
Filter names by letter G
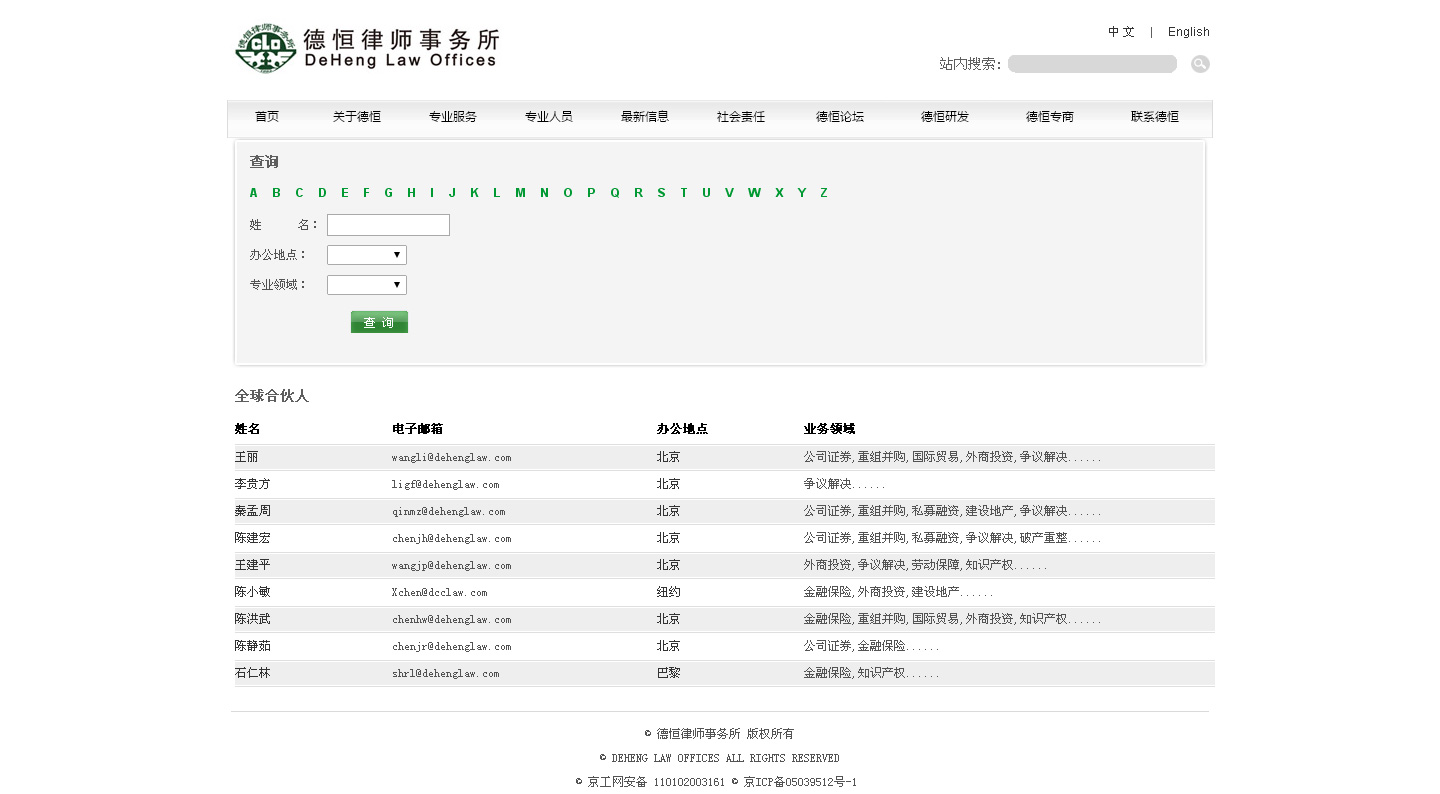point(389,193)
